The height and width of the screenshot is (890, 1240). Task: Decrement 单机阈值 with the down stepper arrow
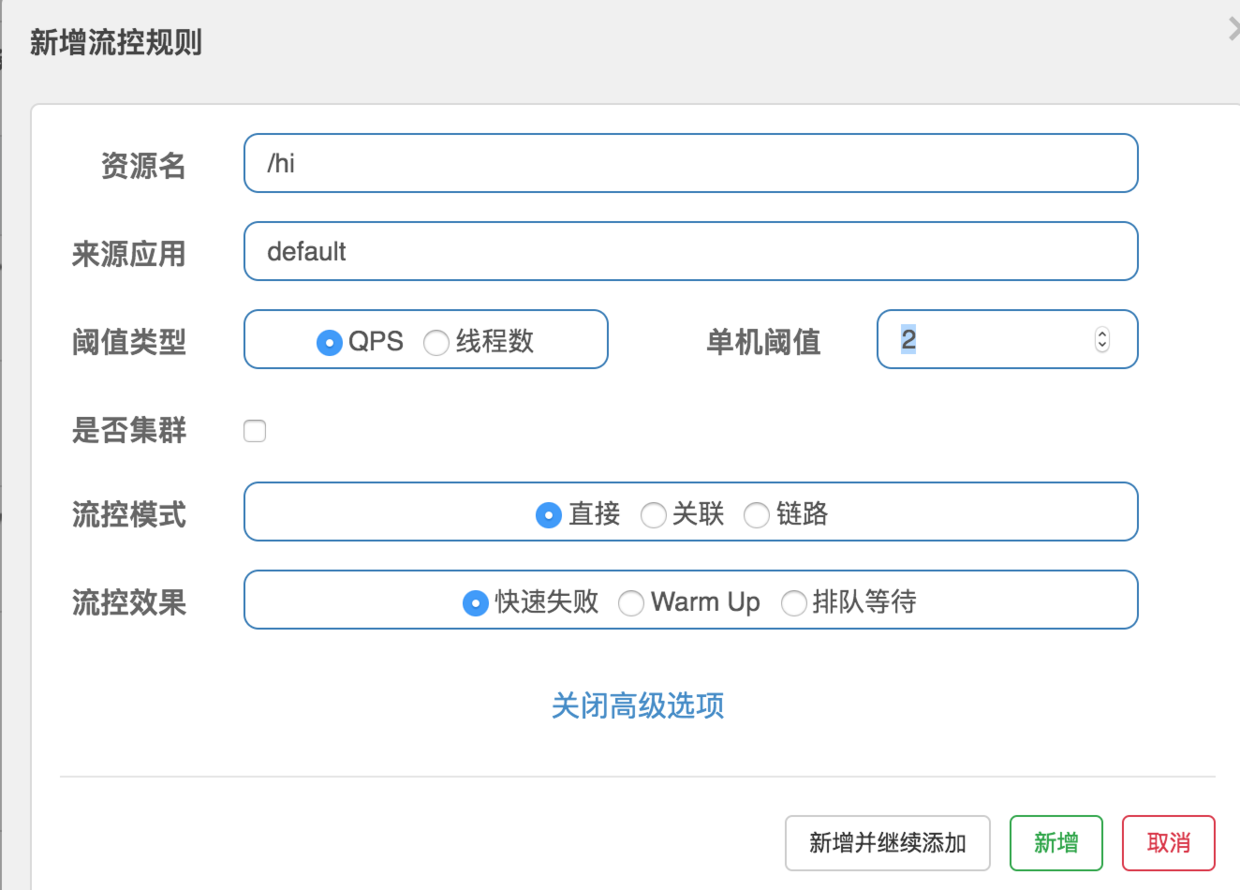[x=1101, y=345]
